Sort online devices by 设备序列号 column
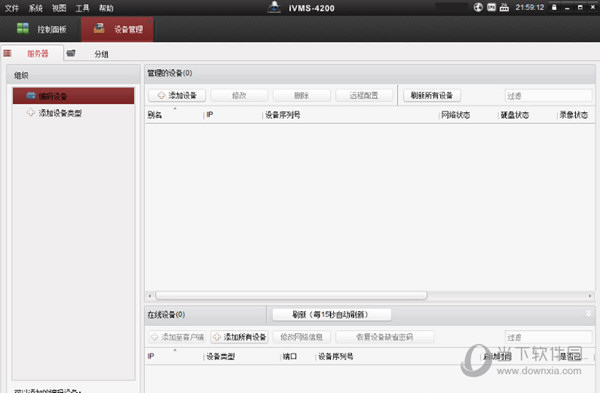Image resolution: width=600 pixels, height=393 pixels. [336, 356]
